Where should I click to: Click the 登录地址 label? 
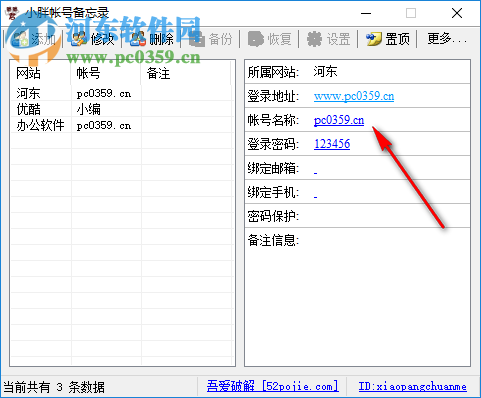click(273, 96)
